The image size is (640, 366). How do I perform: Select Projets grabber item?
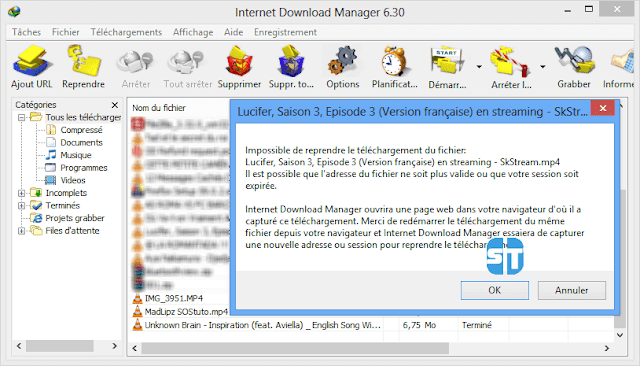(75, 218)
